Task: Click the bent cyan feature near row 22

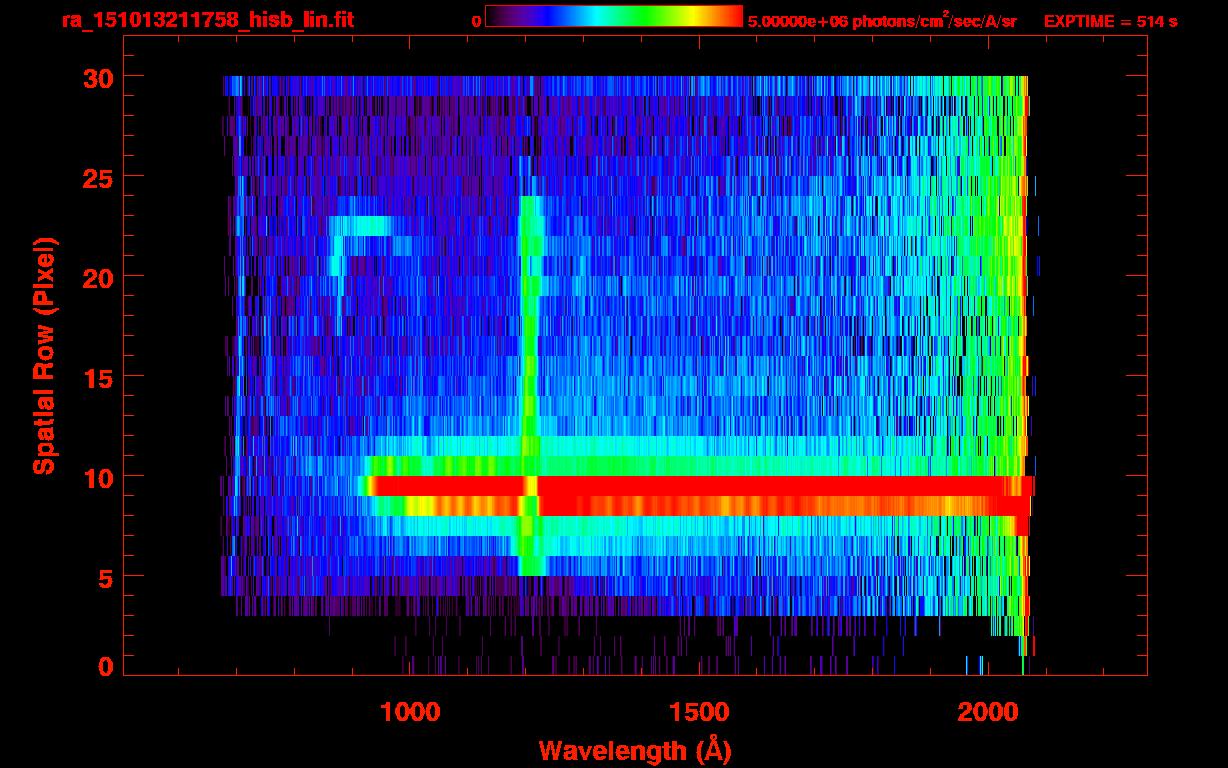Action: coord(360,245)
